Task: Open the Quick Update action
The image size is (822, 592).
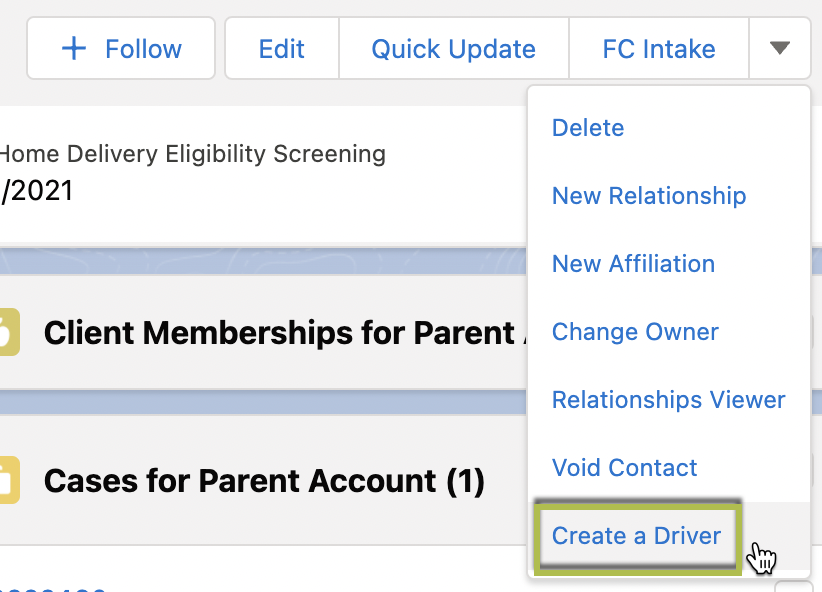Action: coord(453,48)
